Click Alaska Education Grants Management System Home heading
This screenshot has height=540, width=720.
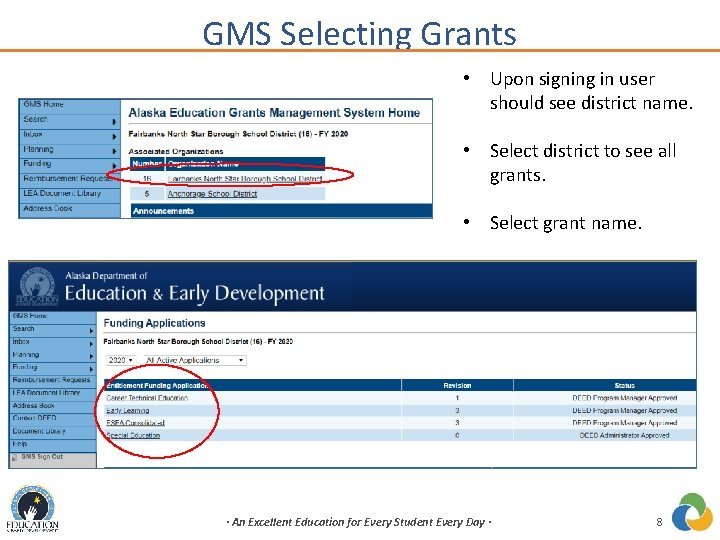(x=274, y=112)
